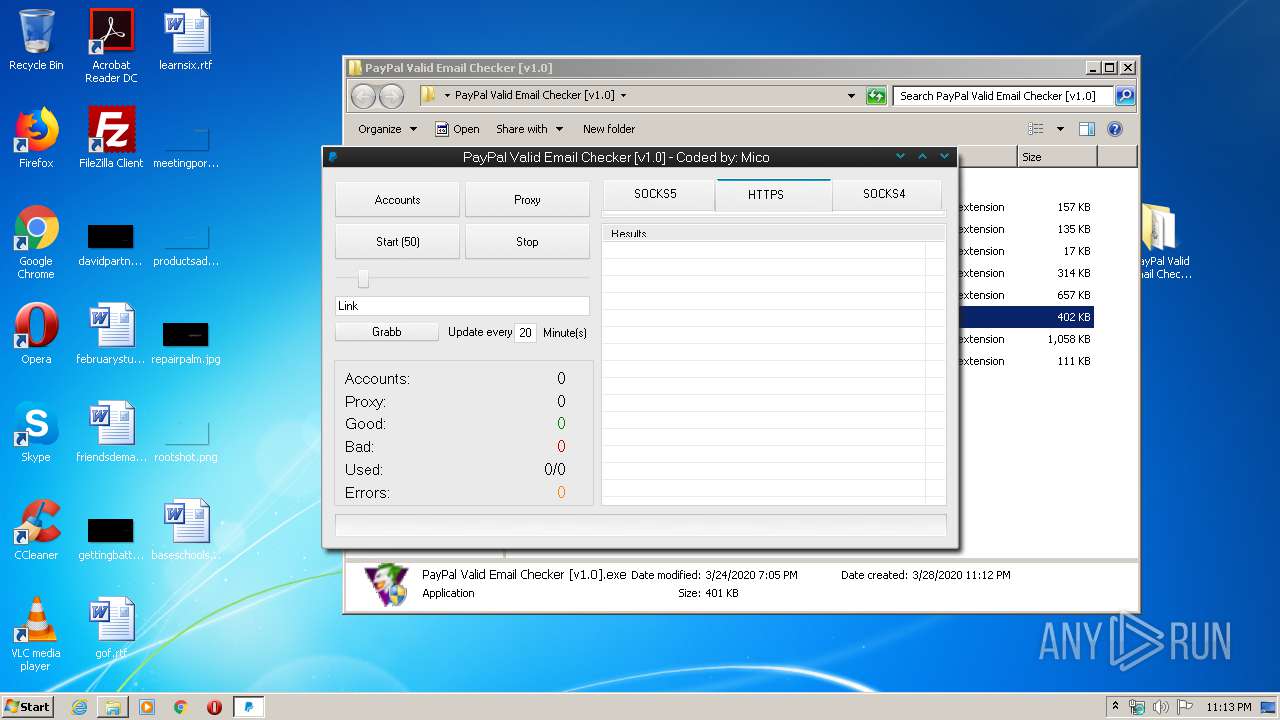Launch Firefox from desktop shortcut
Screen dimensions: 1280x720
point(36,138)
